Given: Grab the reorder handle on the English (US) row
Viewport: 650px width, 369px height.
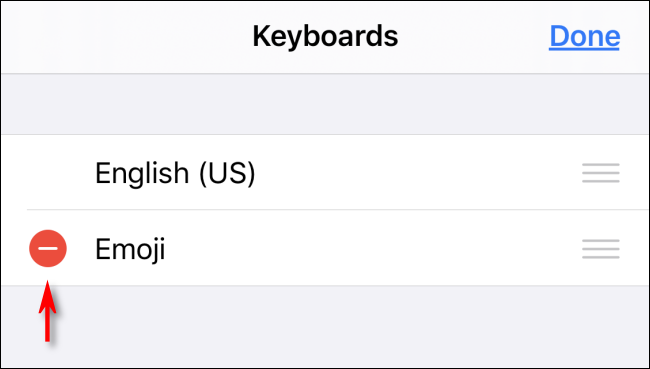Looking at the screenshot, I should pyautogui.click(x=601, y=173).
